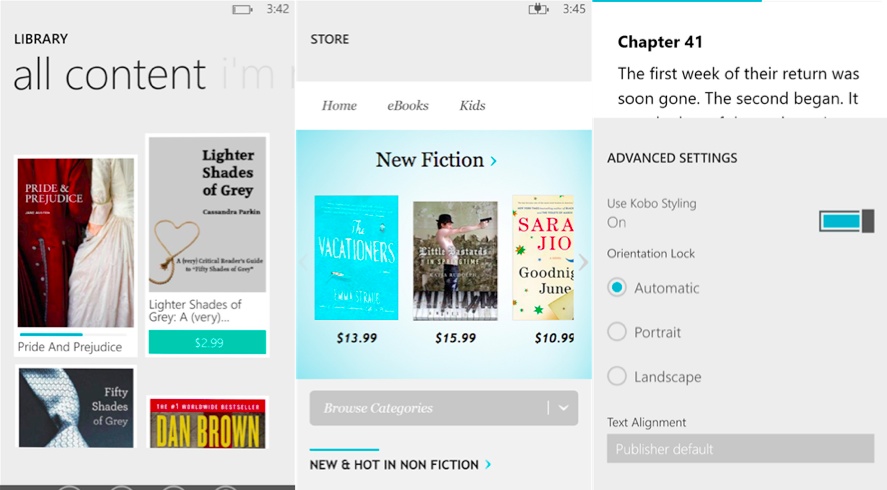Click the Browse Categories dropdown arrow
This screenshot has height=490, width=887.
pos(563,408)
